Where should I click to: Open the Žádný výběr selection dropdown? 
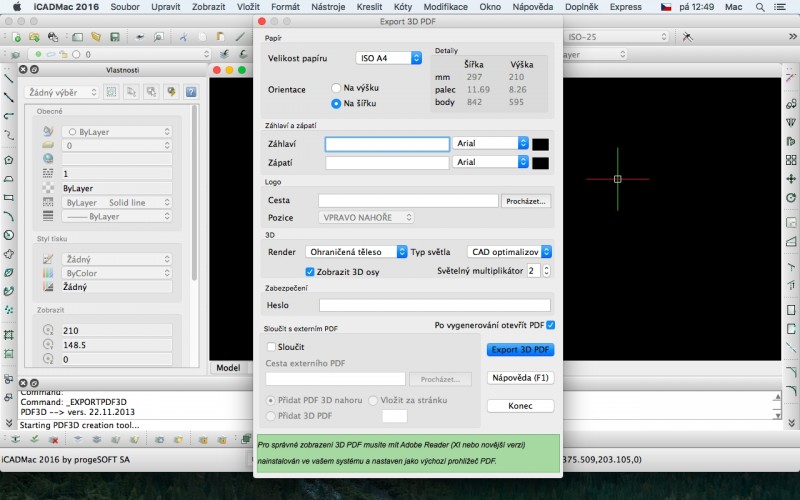click(61, 92)
